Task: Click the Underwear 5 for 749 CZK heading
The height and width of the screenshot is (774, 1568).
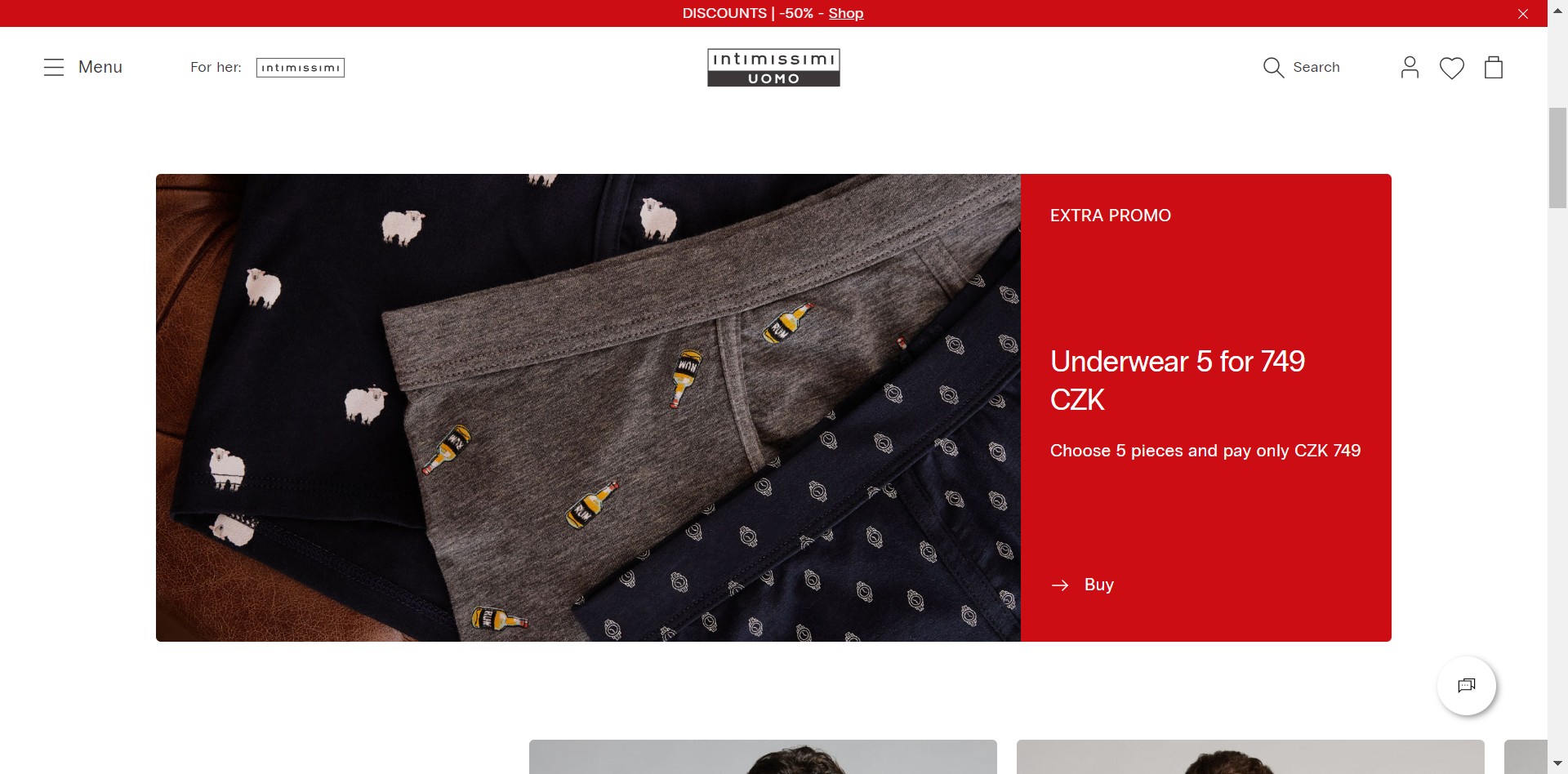Action: pyautogui.click(x=1178, y=380)
